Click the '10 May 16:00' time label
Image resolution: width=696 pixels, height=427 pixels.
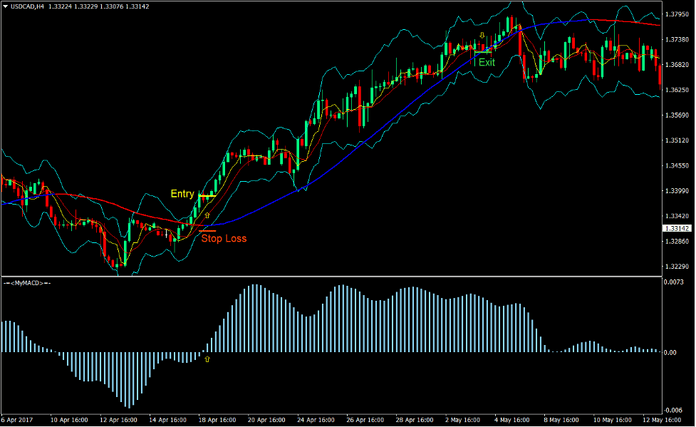pos(612,420)
